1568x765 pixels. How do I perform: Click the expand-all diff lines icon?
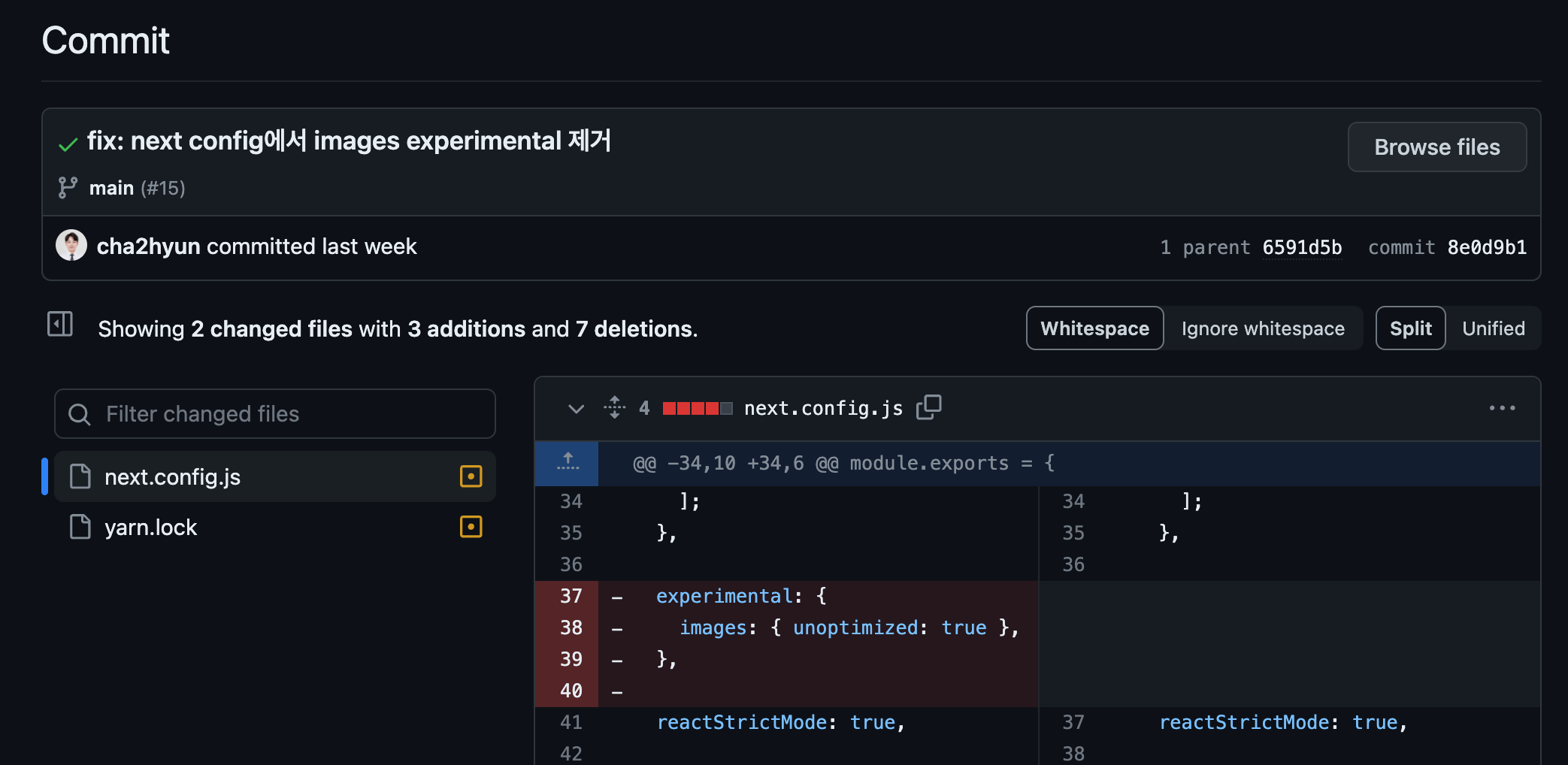click(x=614, y=407)
